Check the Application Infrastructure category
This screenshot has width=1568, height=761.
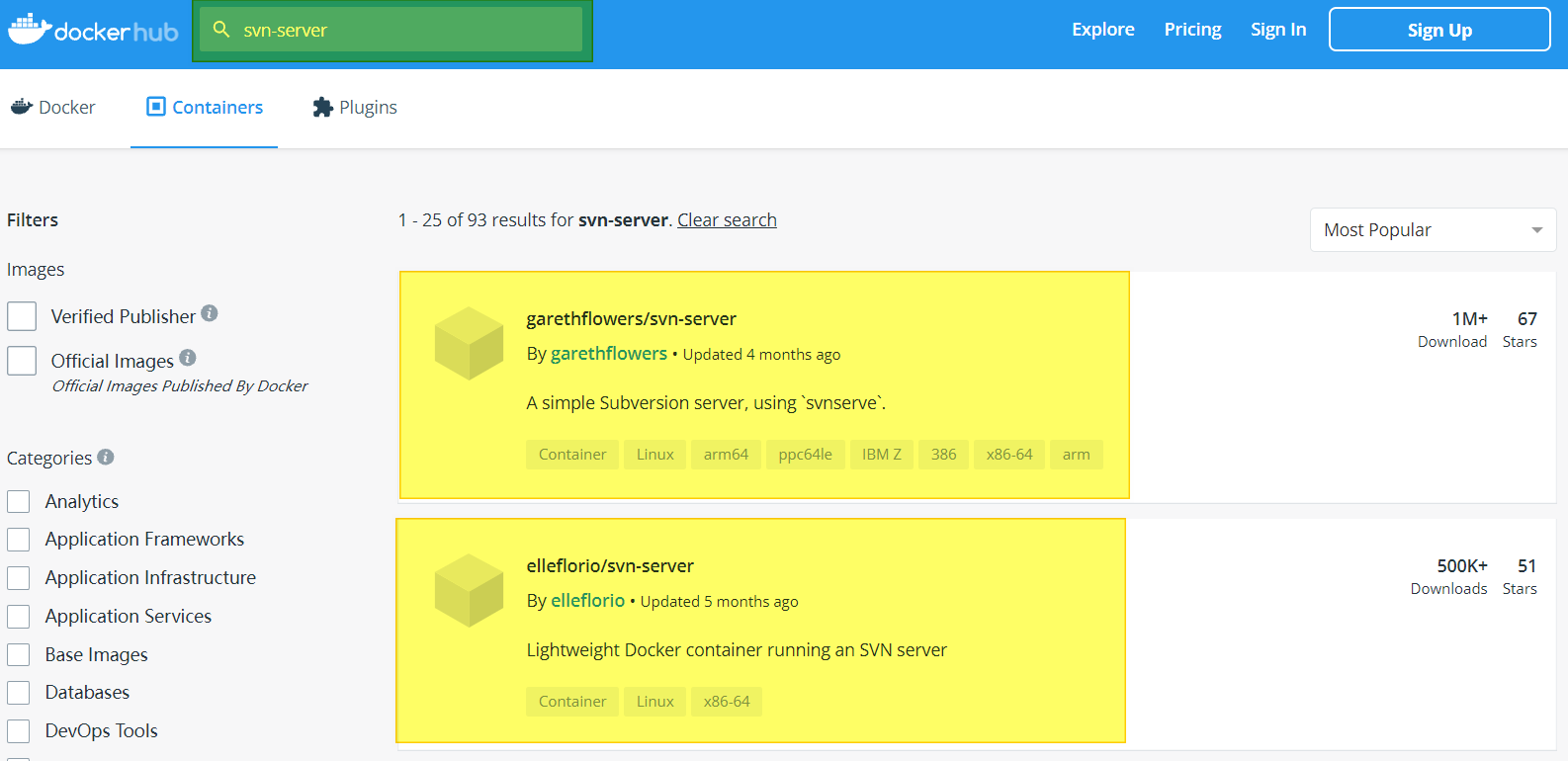coord(19,578)
